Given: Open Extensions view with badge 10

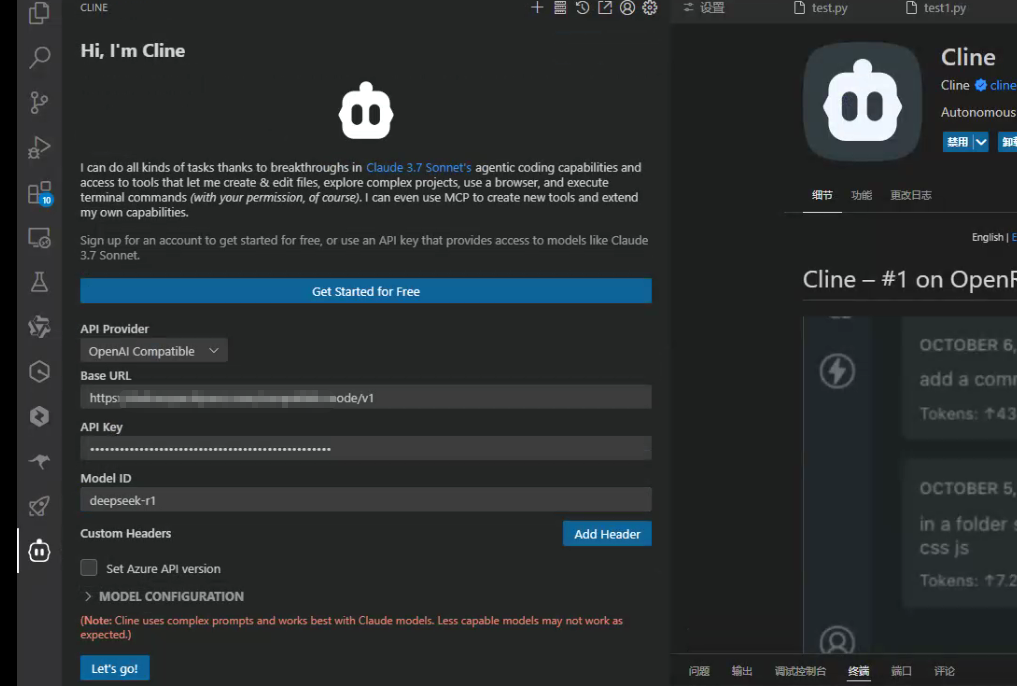Looking at the screenshot, I should coord(39,193).
